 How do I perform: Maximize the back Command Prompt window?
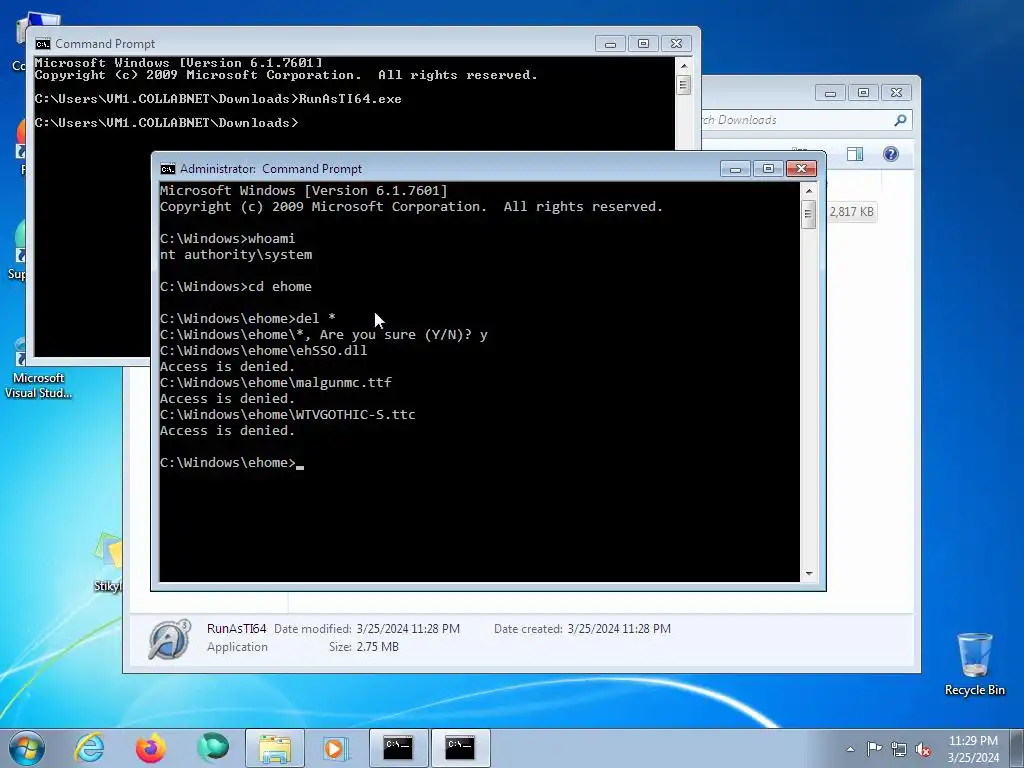pyautogui.click(x=643, y=44)
